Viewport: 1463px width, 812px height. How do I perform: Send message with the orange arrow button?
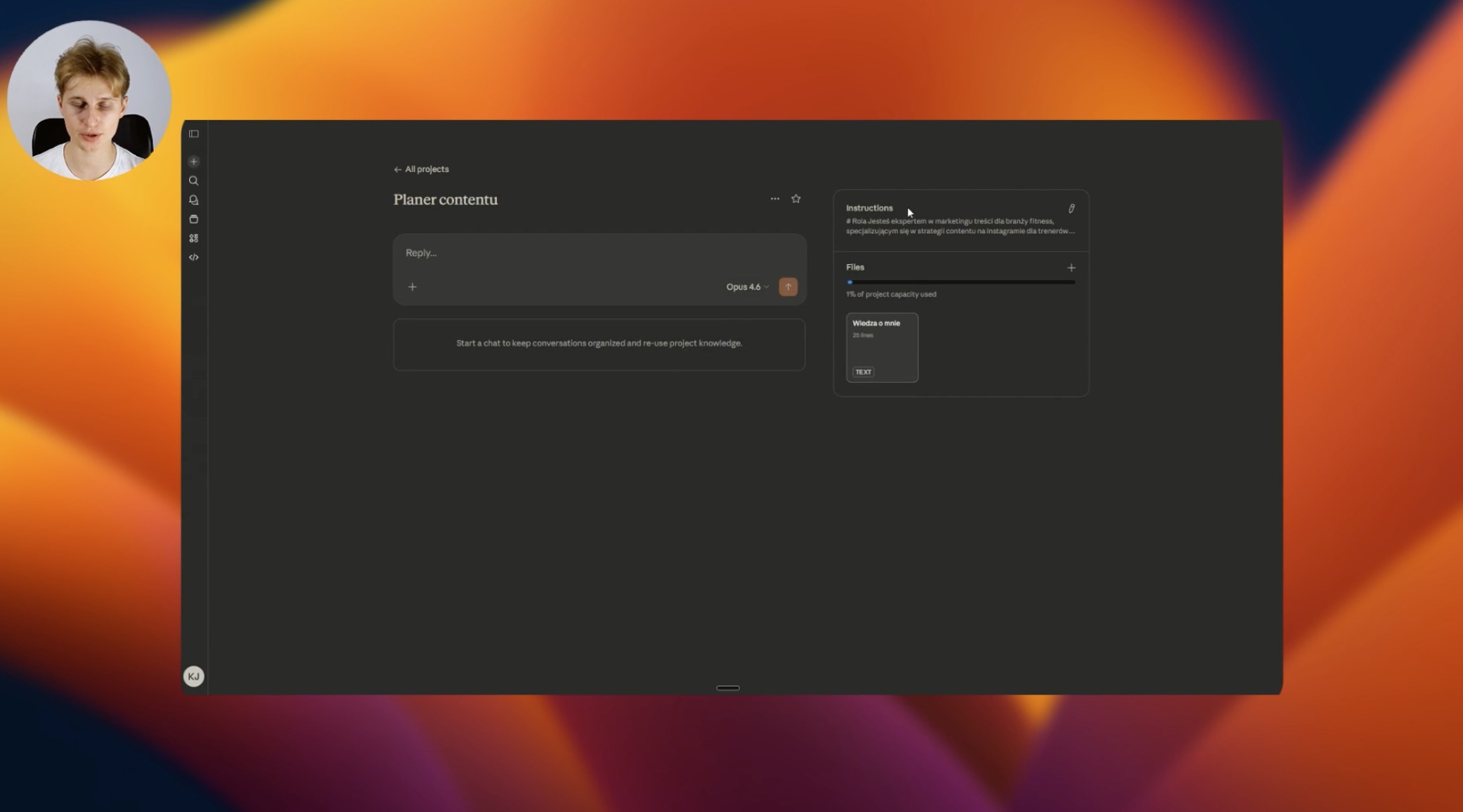[x=788, y=287]
